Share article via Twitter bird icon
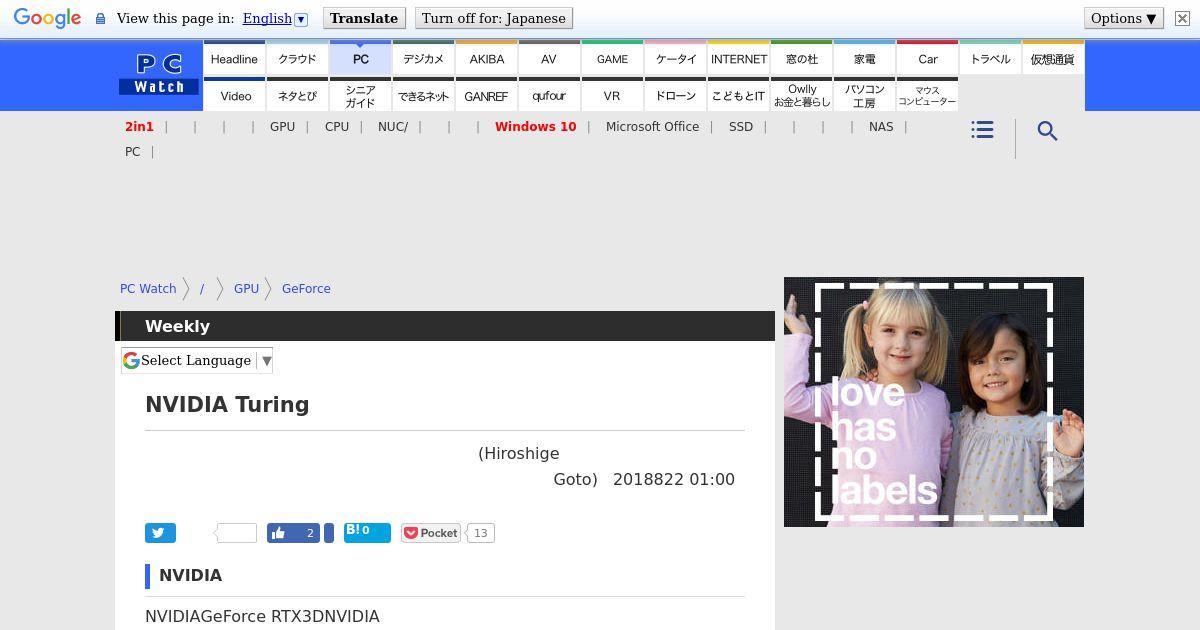Viewport: 1200px width, 630px height. pyautogui.click(x=160, y=533)
